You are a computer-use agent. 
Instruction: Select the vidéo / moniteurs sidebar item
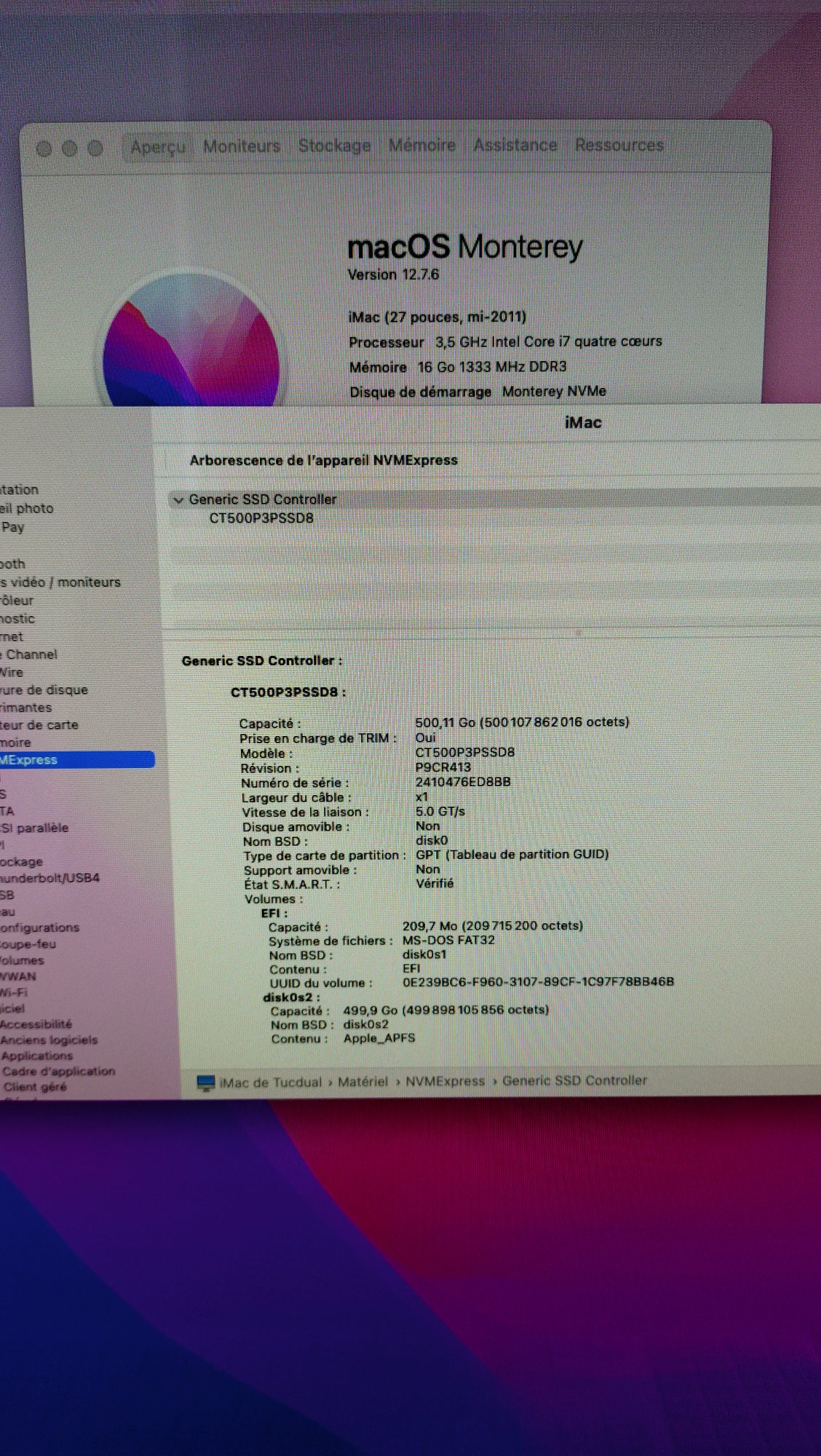click(x=60, y=582)
